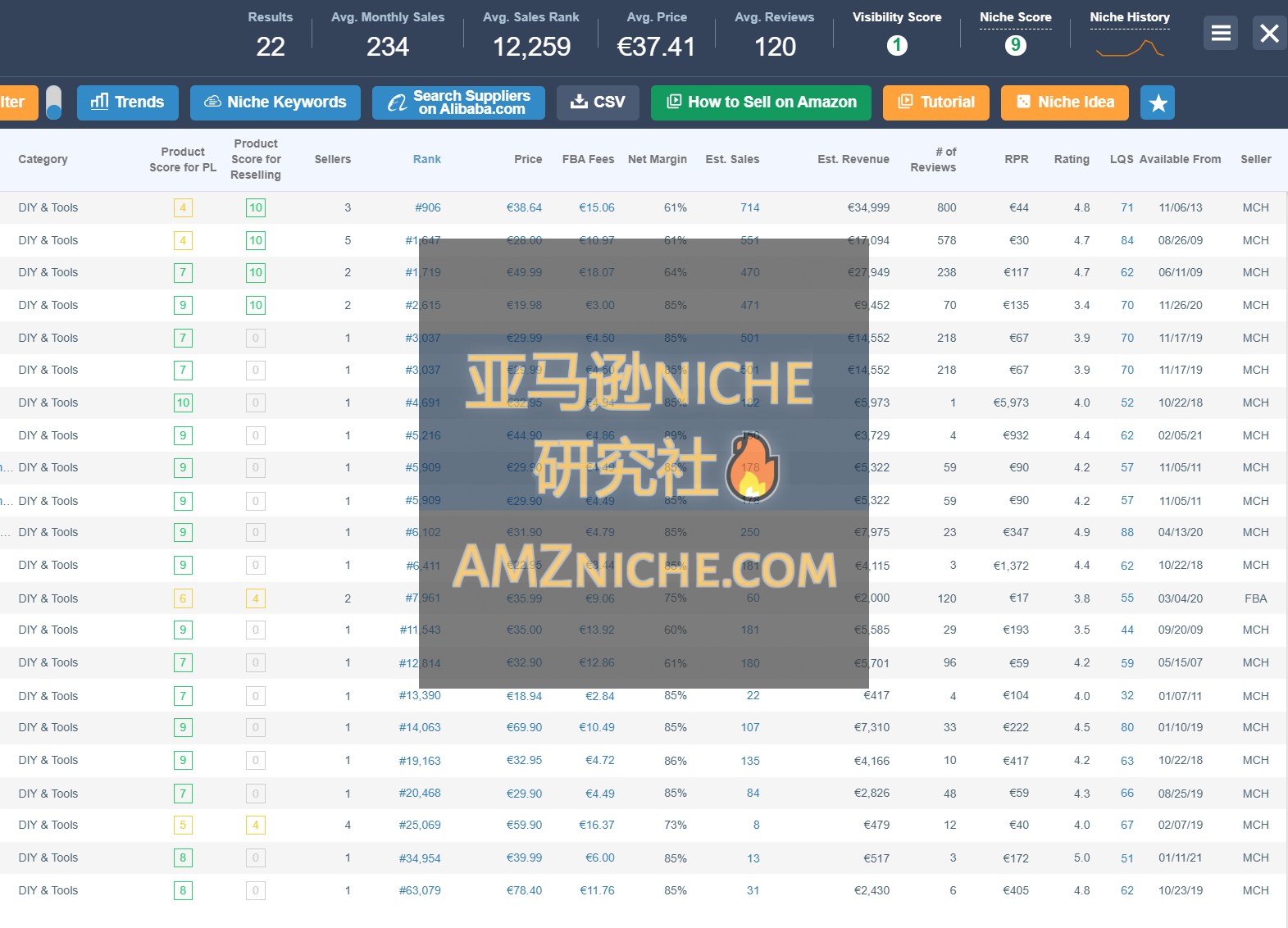Click FBA fee €15.06
1288x928 pixels.
click(x=597, y=207)
